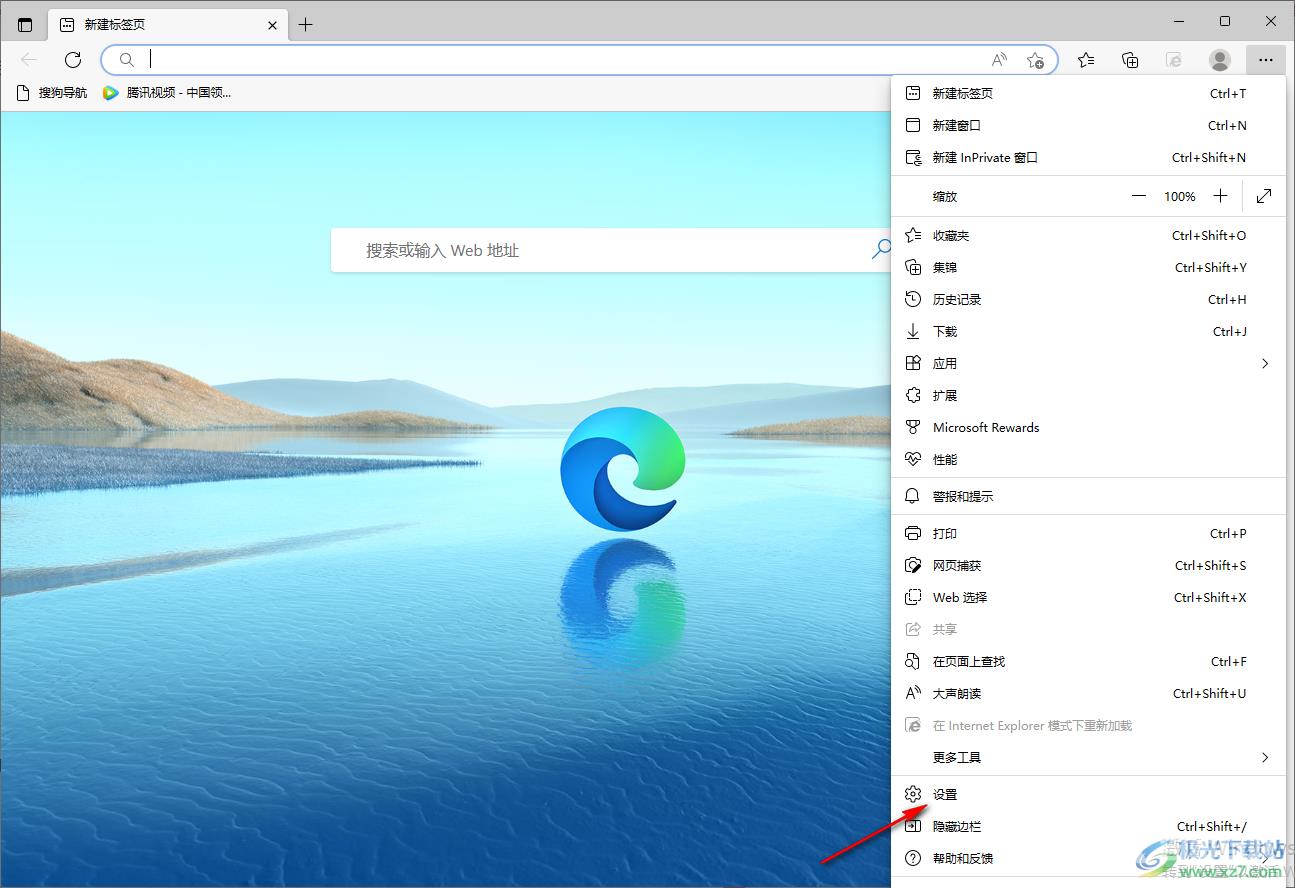Open 扩展 from the menu
The height and width of the screenshot is (888, 1295).
1088,395
